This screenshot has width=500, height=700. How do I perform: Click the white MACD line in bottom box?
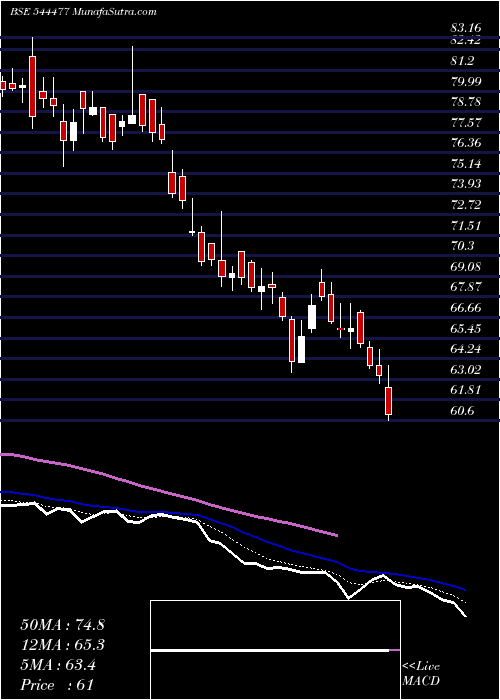[270, 651]
